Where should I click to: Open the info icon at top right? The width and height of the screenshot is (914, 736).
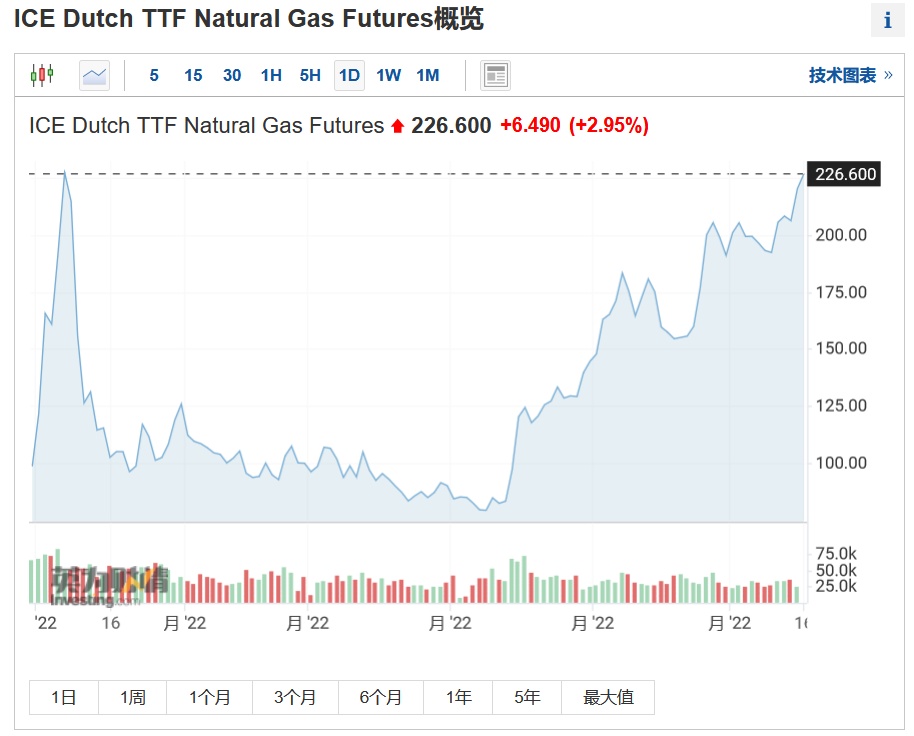tap(887, 20)
